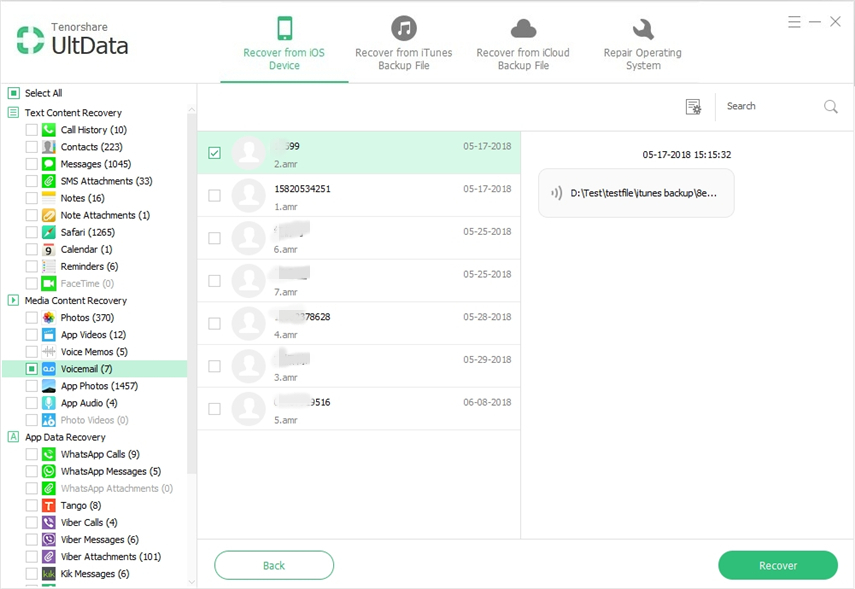Image resolution: width=855 pixels, height=589 pixels.
Task: Click the Viber Calls icon
Action: [48, 522]
